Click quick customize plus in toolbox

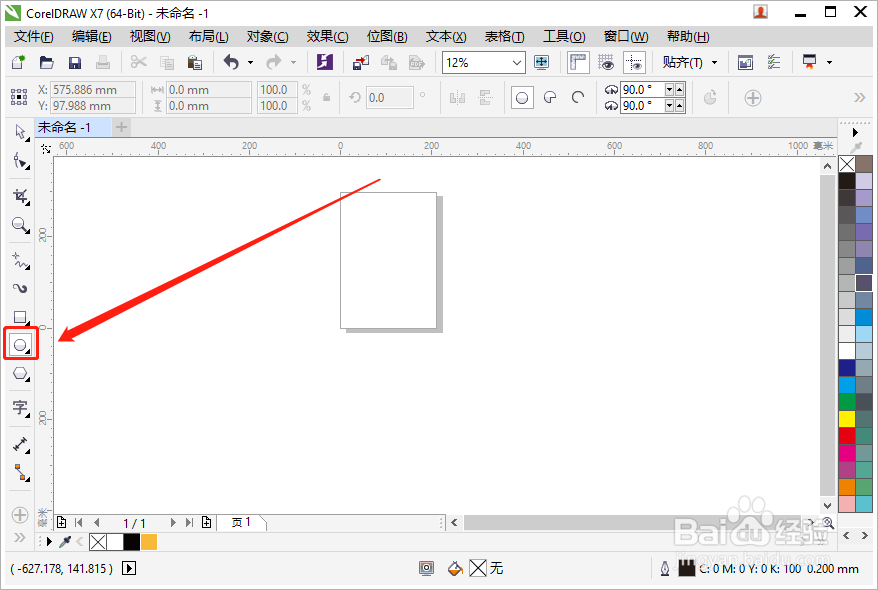(20, 515)
